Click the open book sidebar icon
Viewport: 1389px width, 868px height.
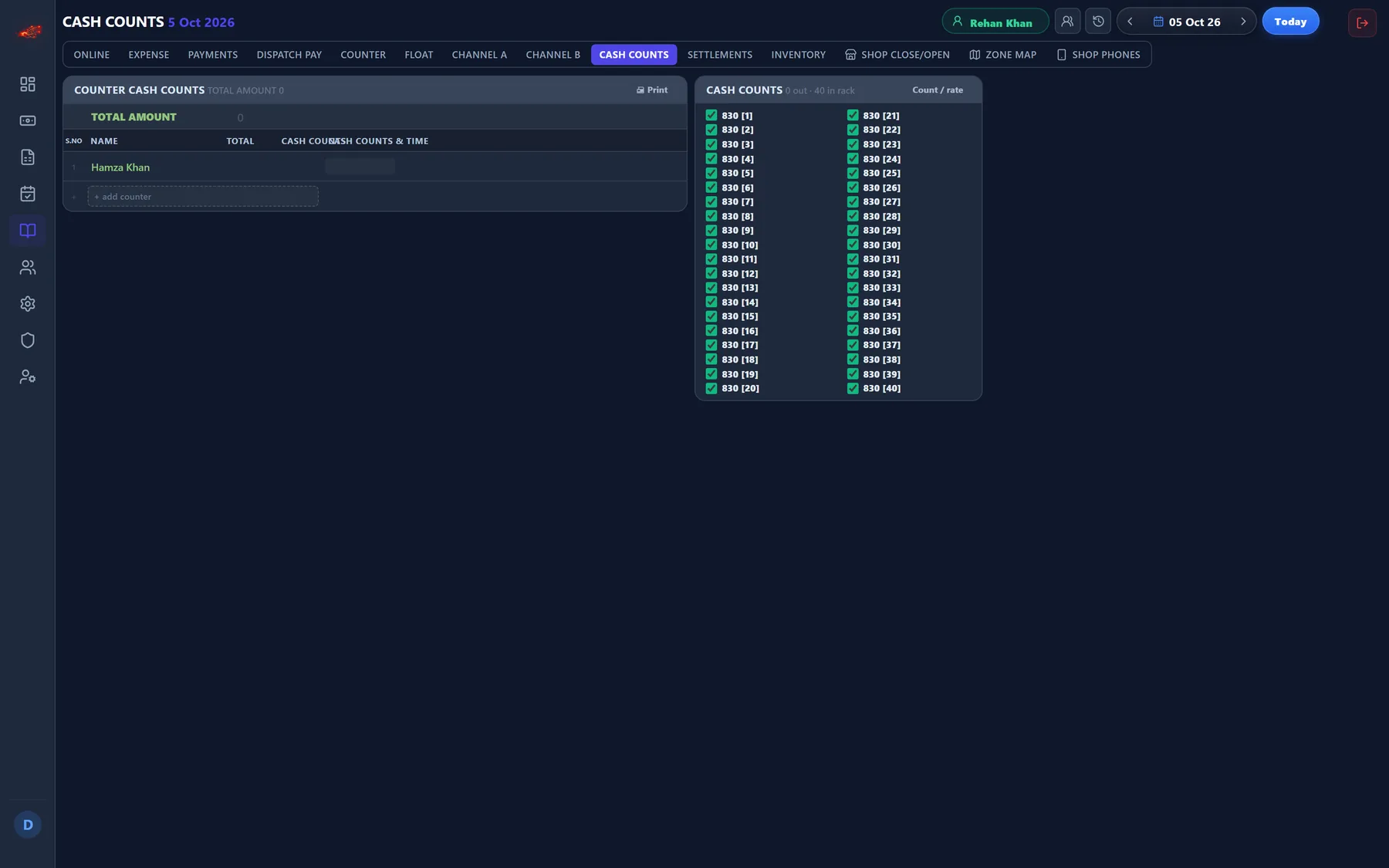tap(28, 231)
